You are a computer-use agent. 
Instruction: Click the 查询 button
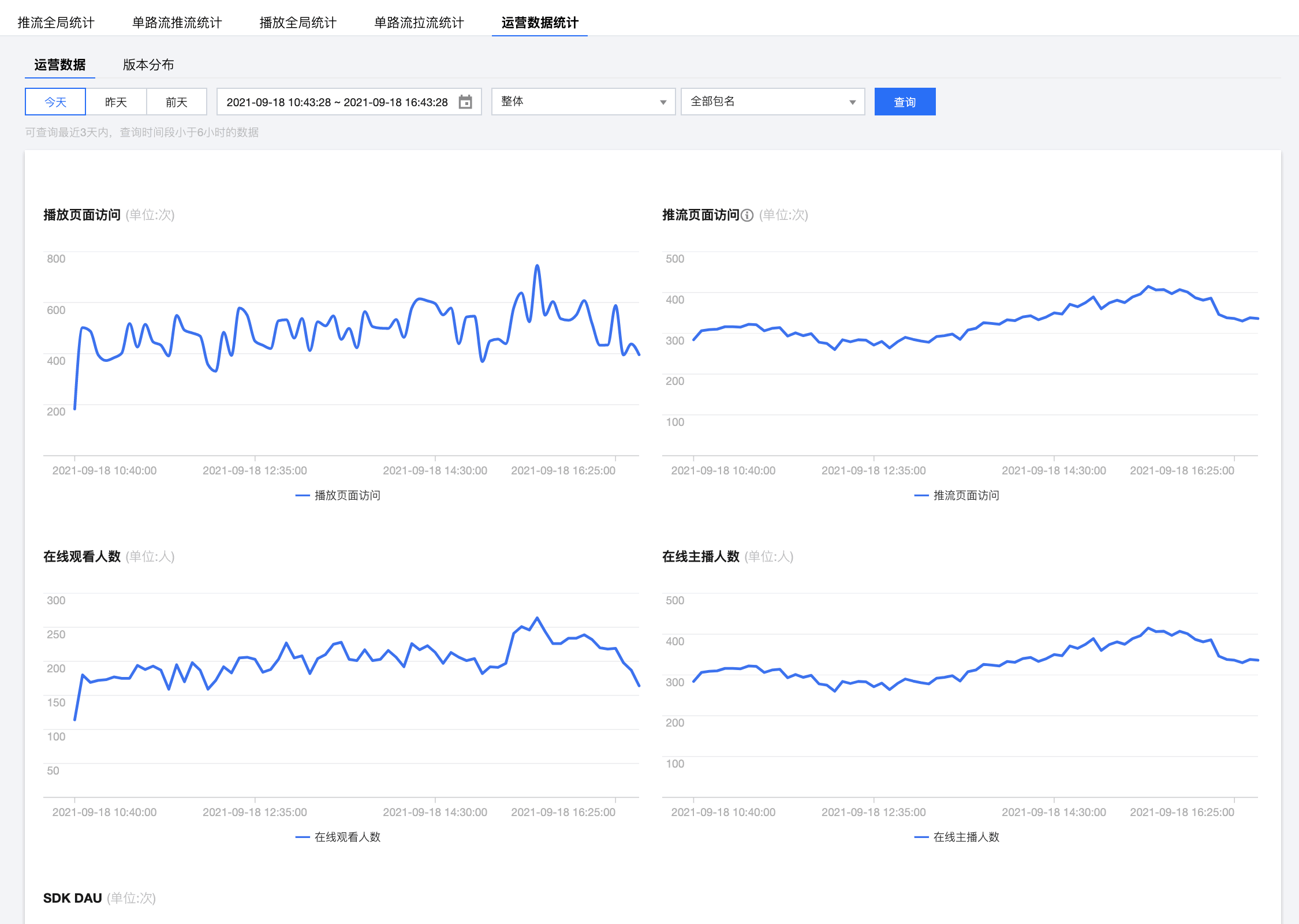point(905,102)
